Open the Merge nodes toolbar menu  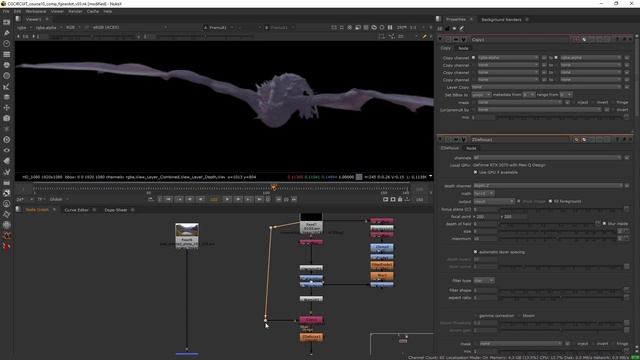click(7, 97)
